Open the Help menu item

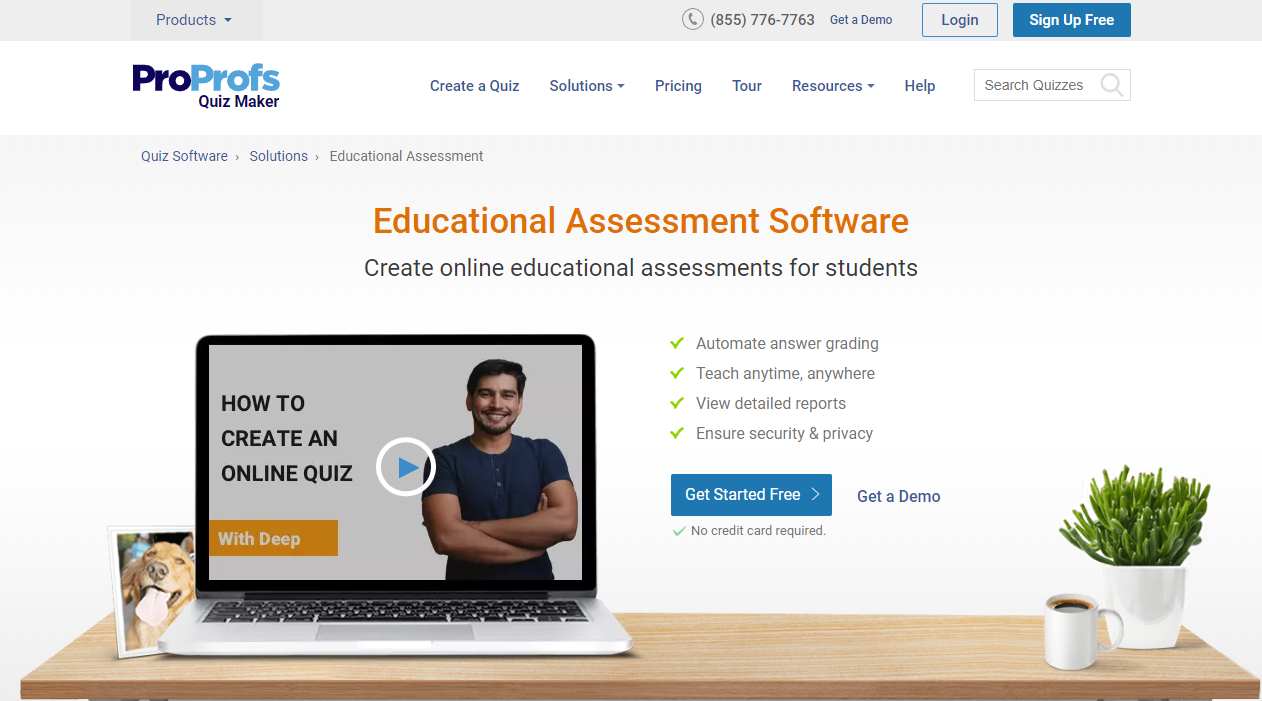(920, 86)
